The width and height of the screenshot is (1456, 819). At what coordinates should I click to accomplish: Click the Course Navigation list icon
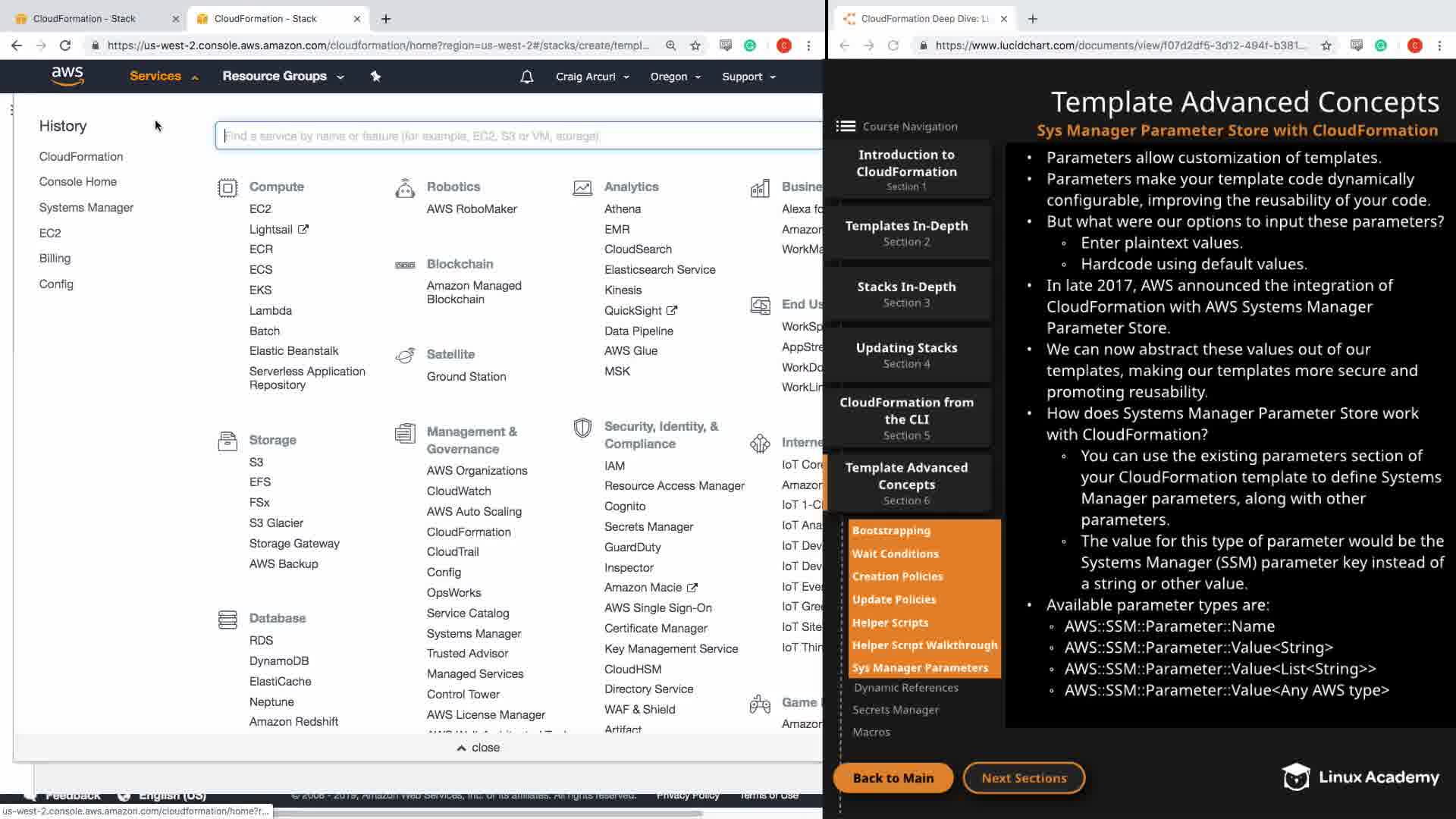(x=846, y=127)
